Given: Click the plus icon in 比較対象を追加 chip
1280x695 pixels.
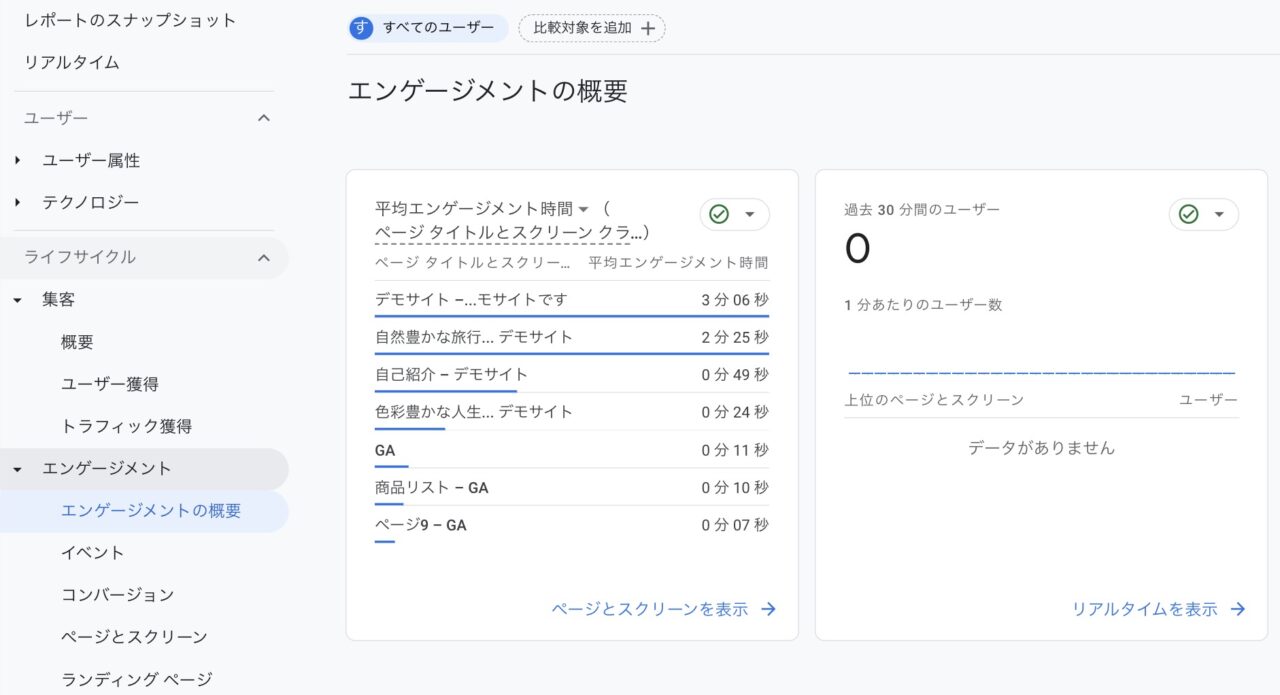Looking at the screenshot, I should (650, 28).
